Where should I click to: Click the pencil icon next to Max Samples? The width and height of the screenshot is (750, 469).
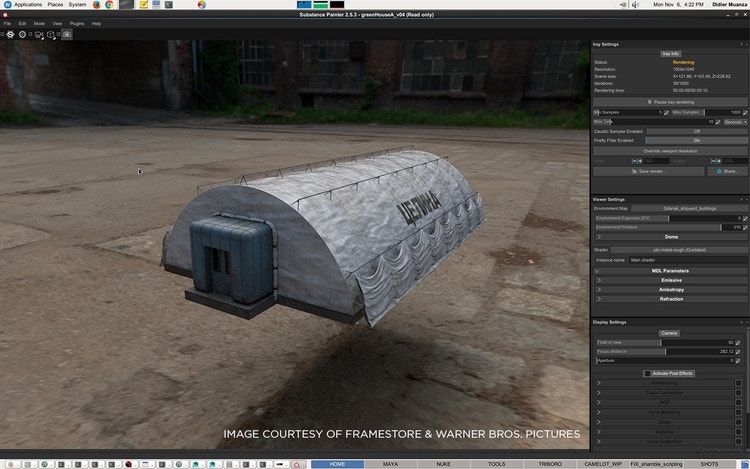click(x=745, y=112)
